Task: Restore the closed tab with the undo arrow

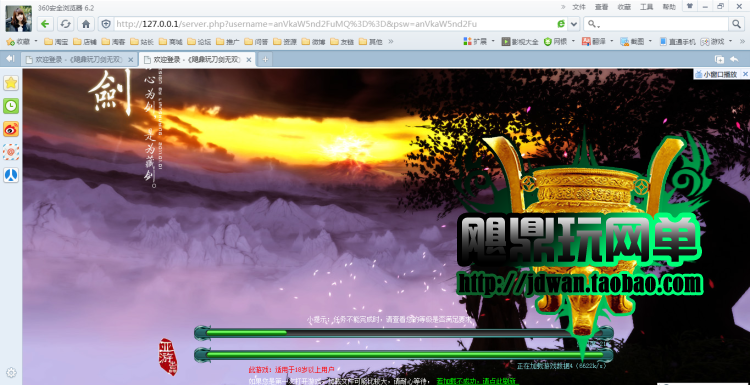Action: tap(734, 59)
